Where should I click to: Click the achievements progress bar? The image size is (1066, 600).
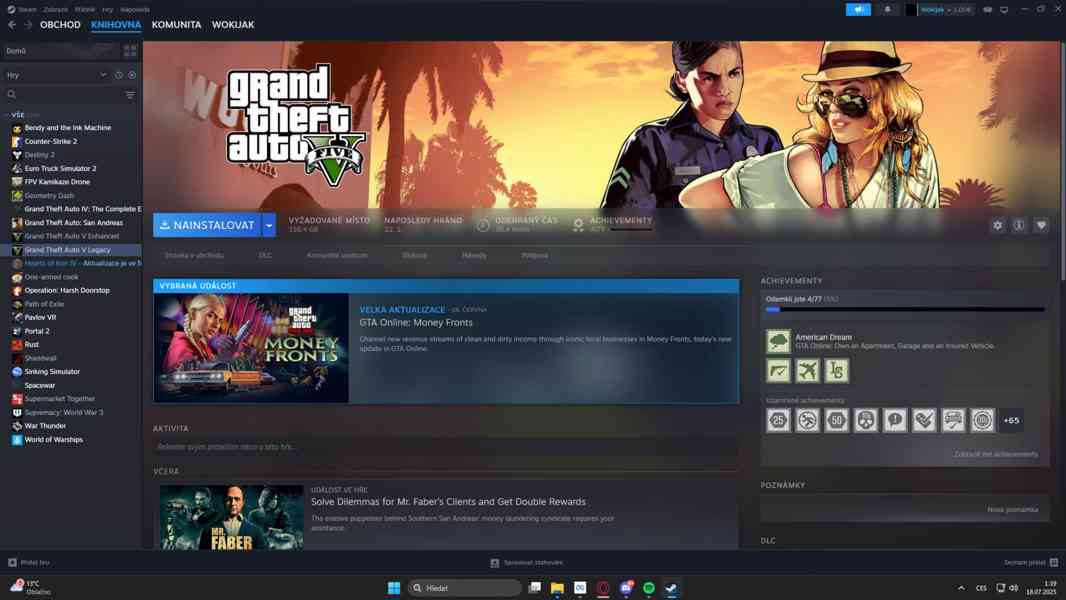pos(905,310)
